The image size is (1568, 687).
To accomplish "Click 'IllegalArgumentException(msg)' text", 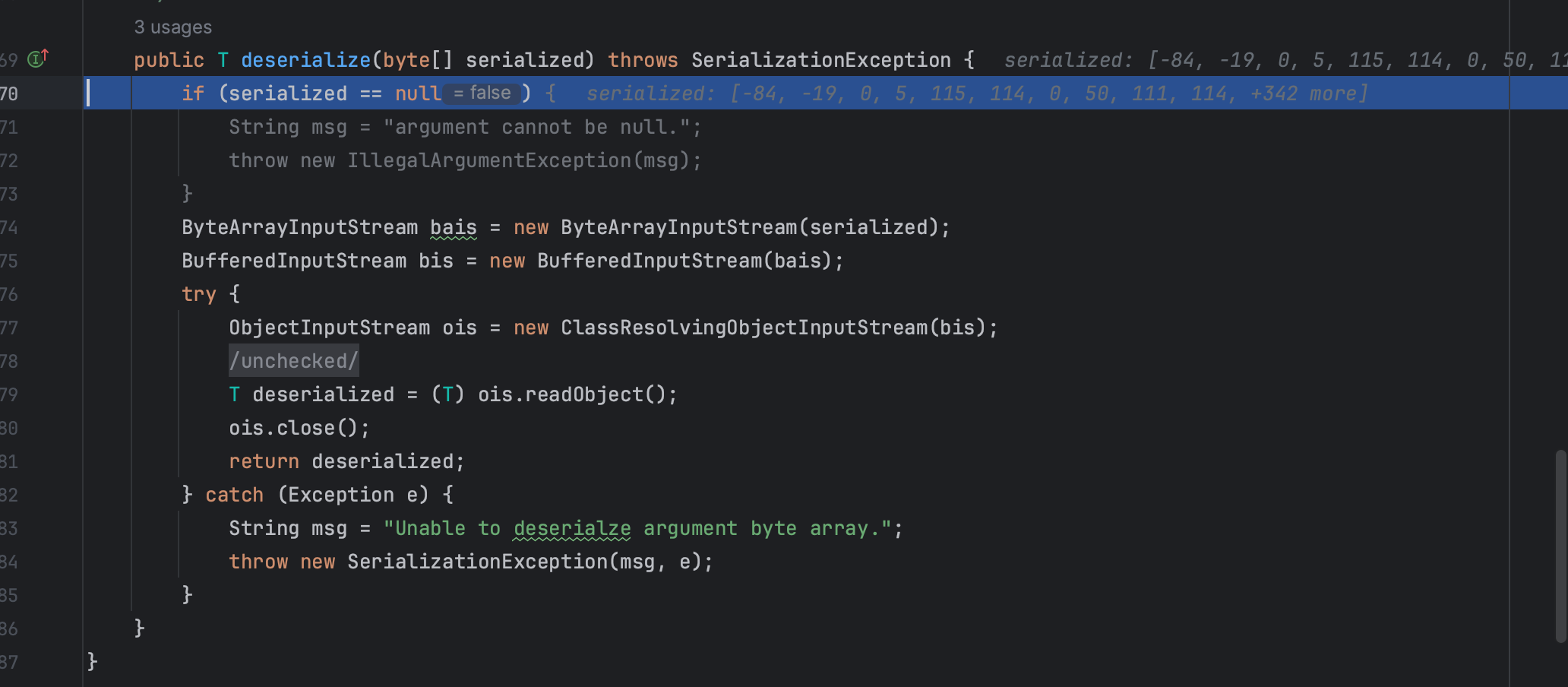I will [518, 160].
